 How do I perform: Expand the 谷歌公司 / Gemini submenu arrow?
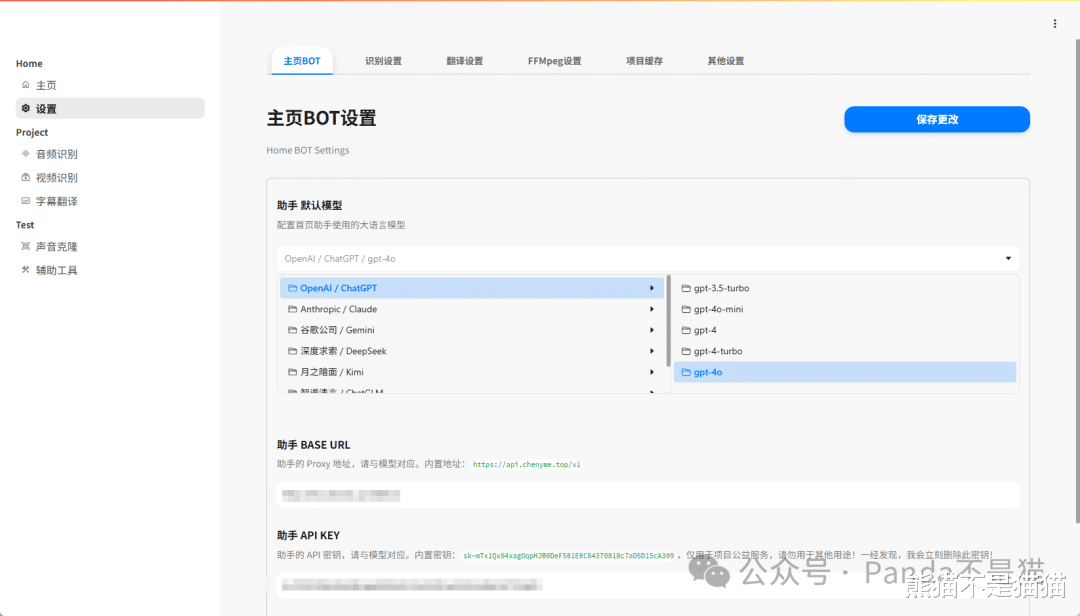click(652, 330)
